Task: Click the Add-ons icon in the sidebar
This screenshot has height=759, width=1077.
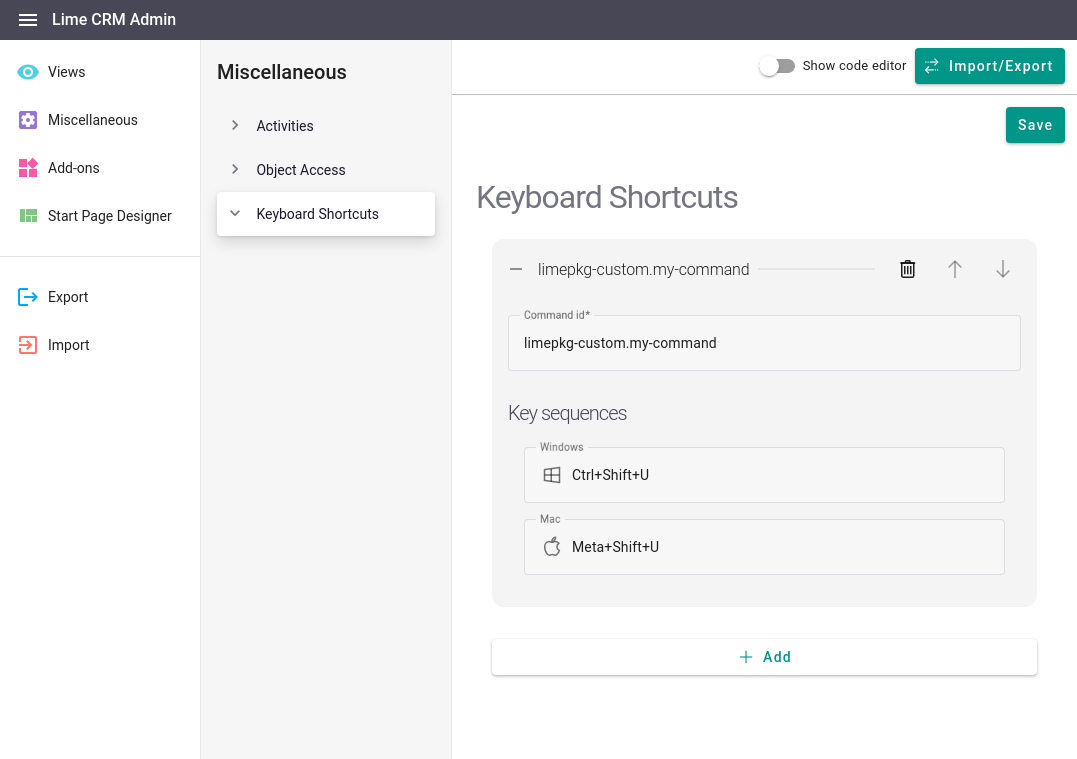Action: [26, 168]
